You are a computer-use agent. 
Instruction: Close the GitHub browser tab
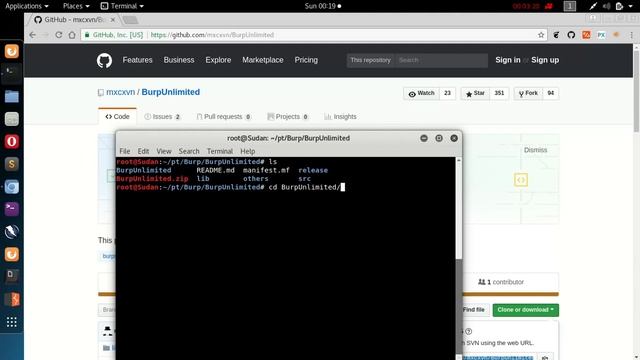[113, 20]
